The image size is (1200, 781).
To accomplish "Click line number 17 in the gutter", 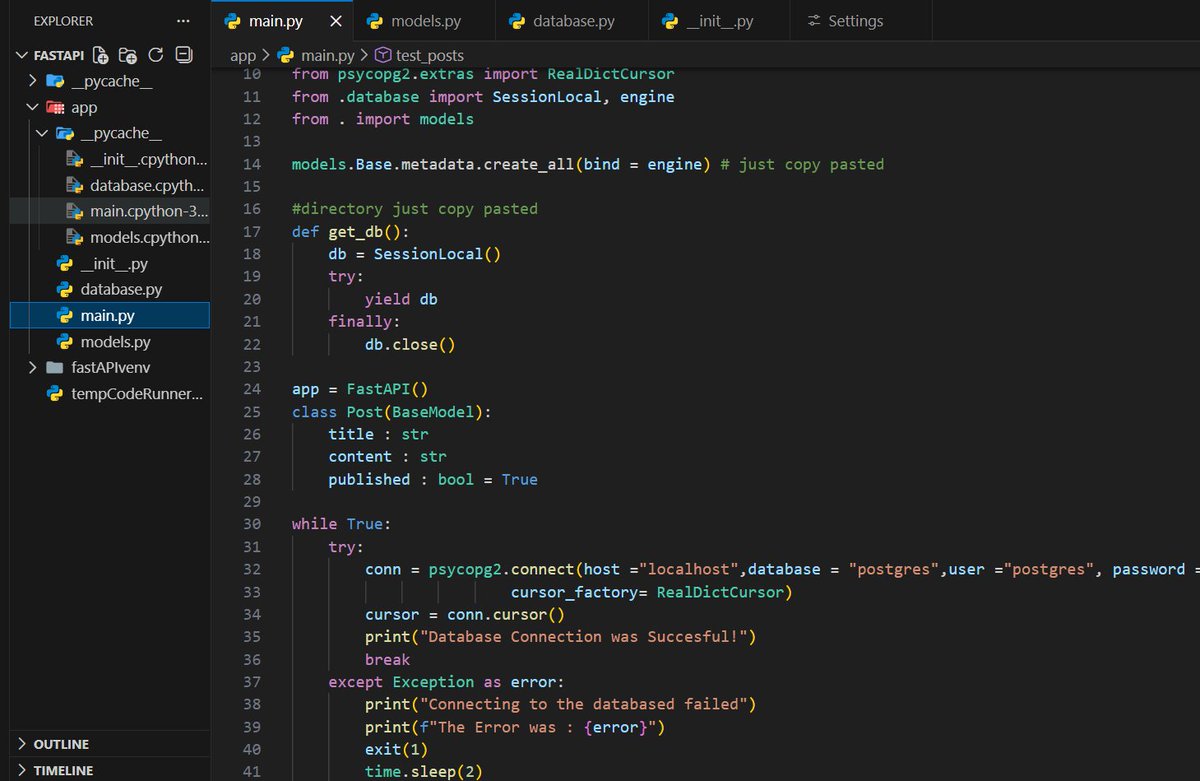I will click(x=252, y=231).
